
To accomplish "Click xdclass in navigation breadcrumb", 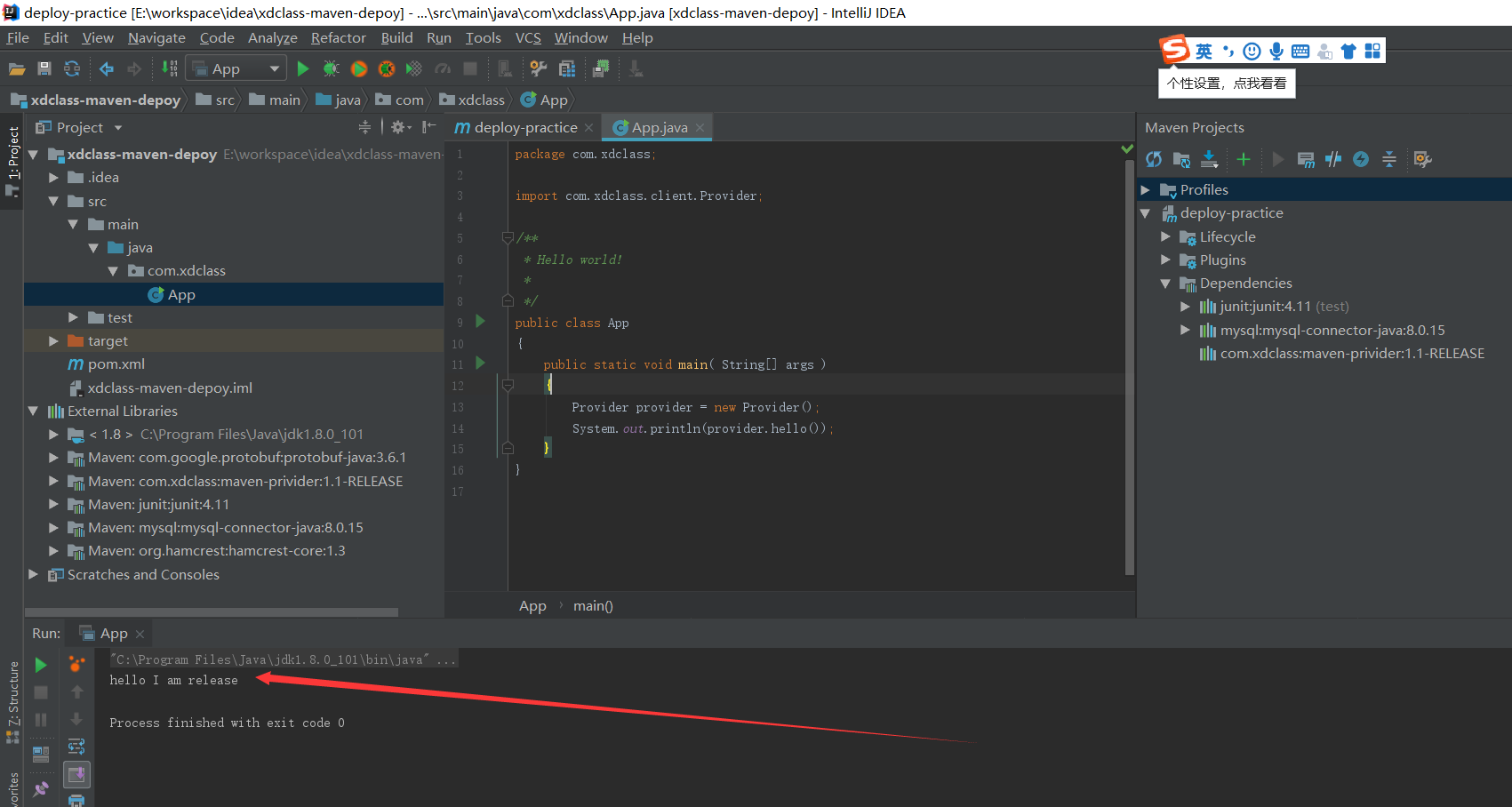I will [472, 100].
